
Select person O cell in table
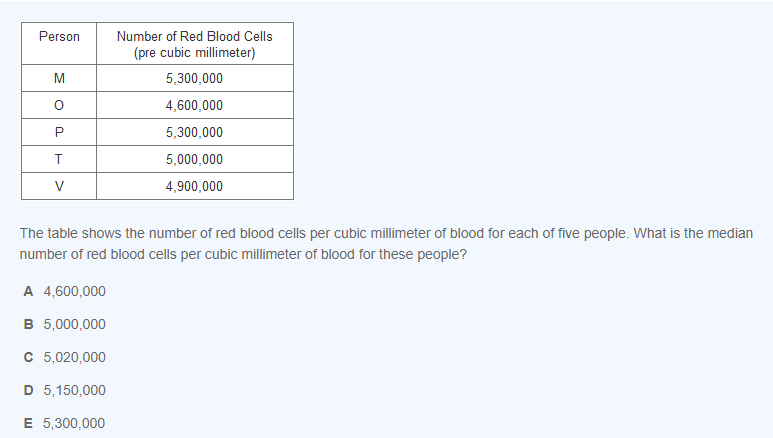[59, 106]
